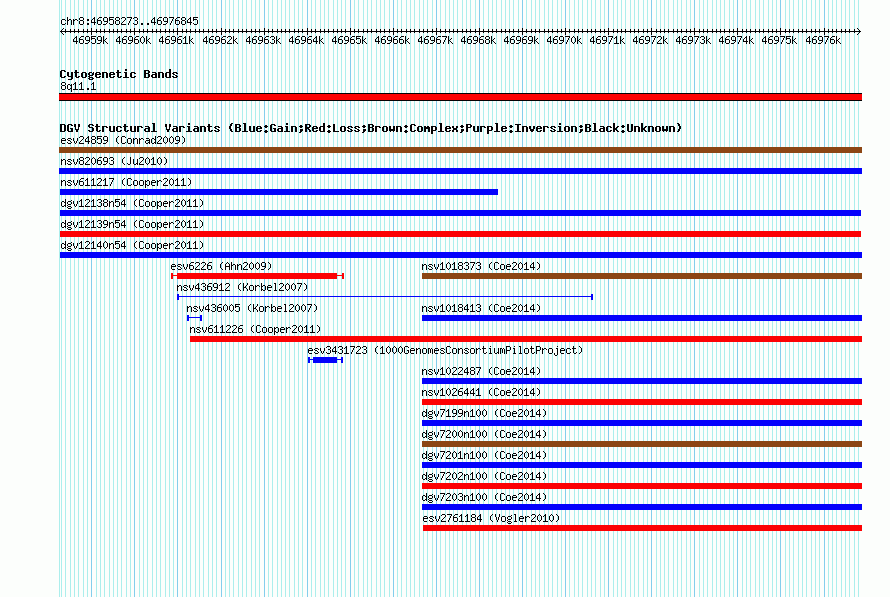Click the dgv7202n100 (Coe2014) red bar
The width and height of the screenshot is (890, 597).
pyautogui.click(x=642, y=486)
